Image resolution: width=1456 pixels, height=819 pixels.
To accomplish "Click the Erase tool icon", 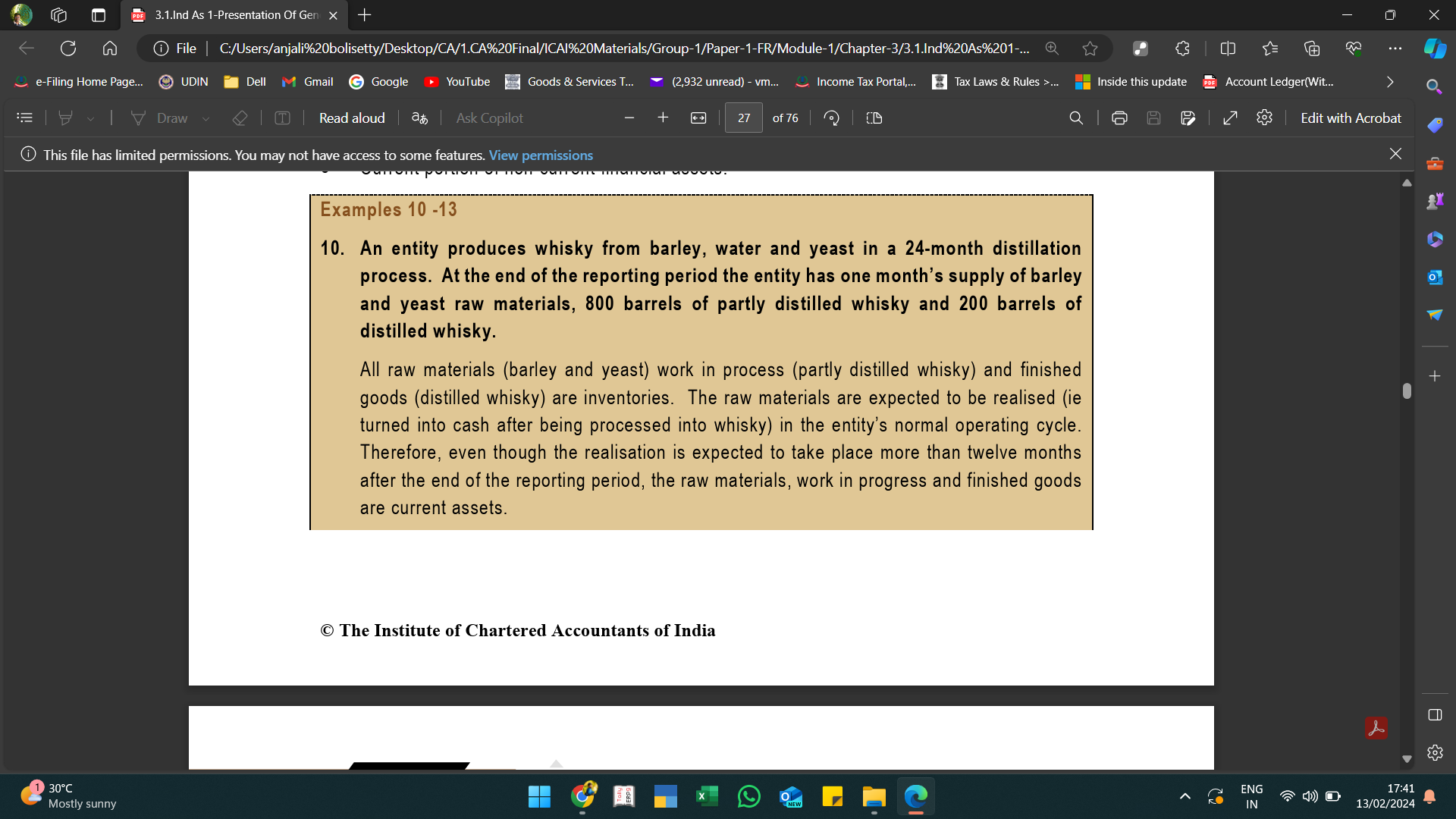I will pos(240,118).
